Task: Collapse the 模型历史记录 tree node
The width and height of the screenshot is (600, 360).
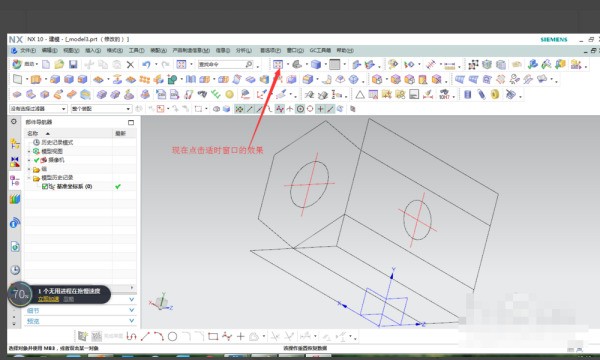Action: tap(29, 178)
